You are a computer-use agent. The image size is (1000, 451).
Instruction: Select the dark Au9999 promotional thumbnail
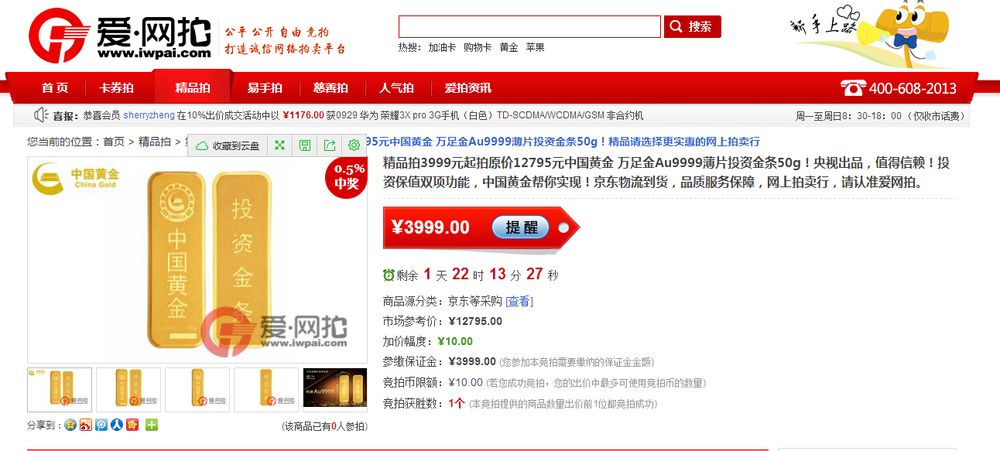[x=335, y=389]
